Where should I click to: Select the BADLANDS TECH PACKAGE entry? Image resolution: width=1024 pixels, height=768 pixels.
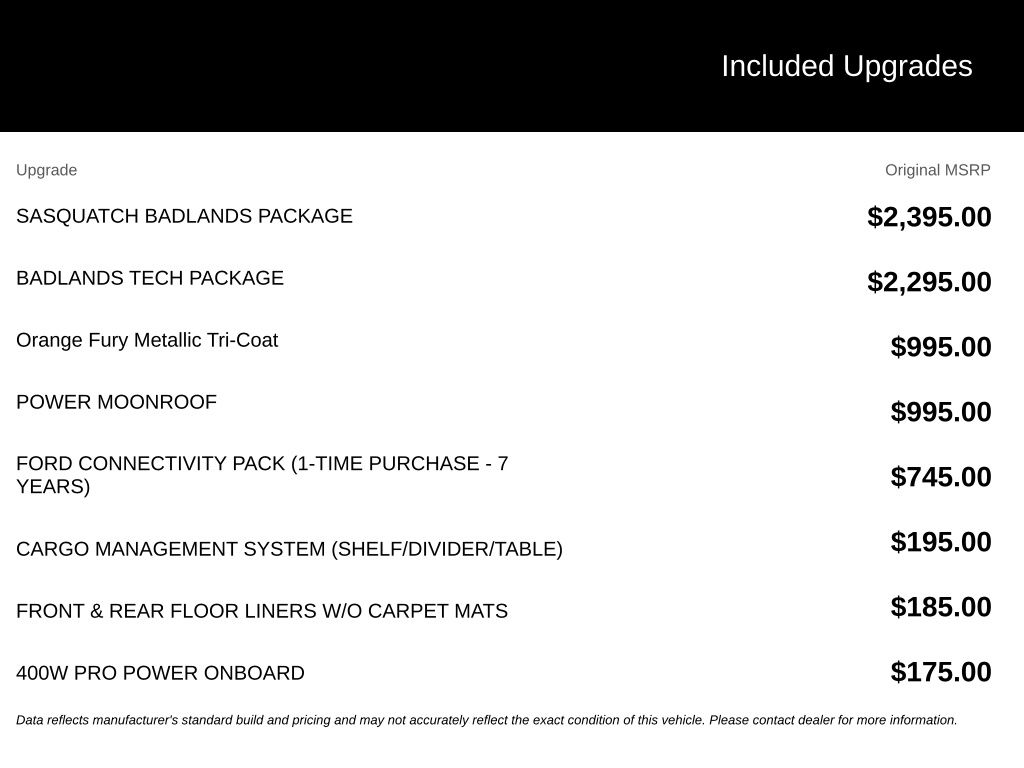[x=150, y=278]
